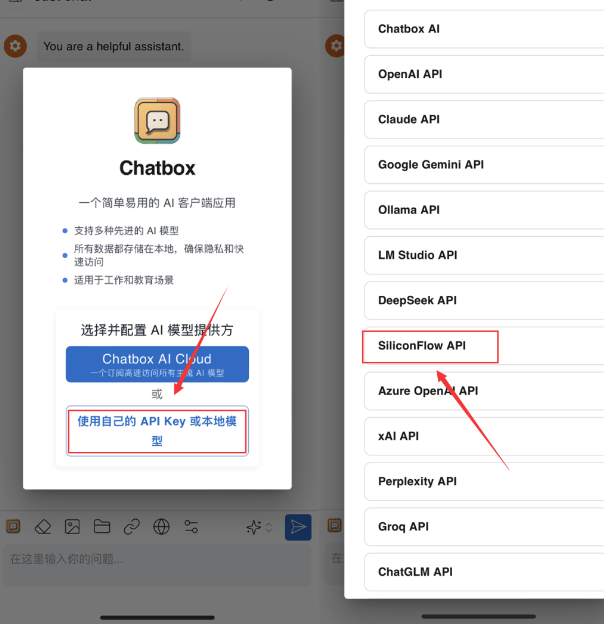This screenshot has height=624, width=604.
Task: Click the Chatbox AI Cloud button
Action: pyautogui.click(x=157, y=364)
